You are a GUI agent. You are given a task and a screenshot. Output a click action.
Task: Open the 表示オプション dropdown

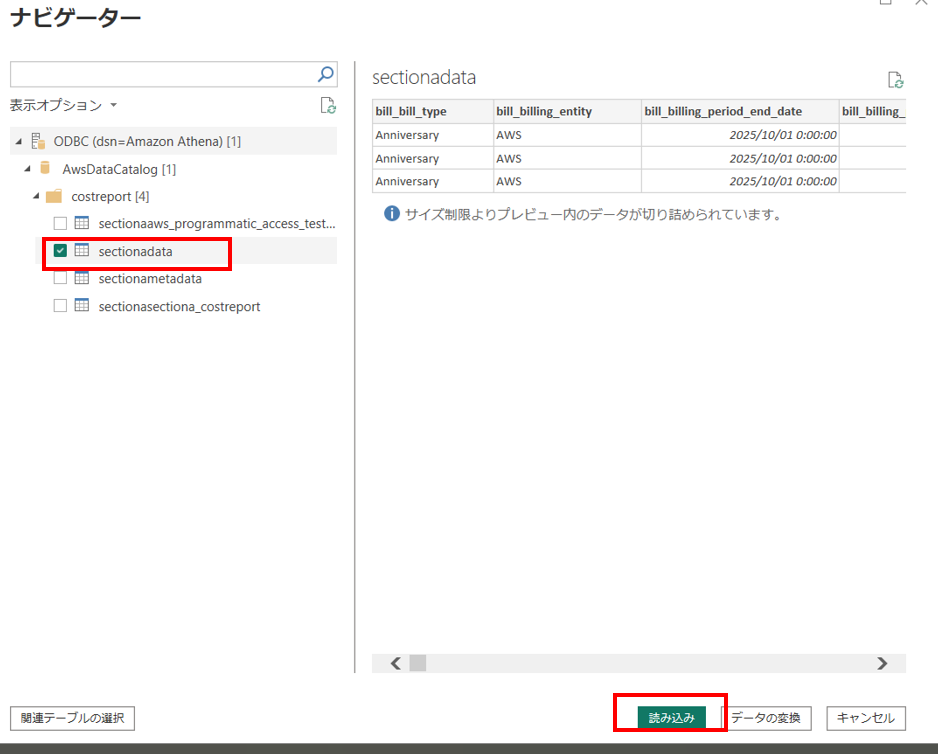[x=63, y=105]
